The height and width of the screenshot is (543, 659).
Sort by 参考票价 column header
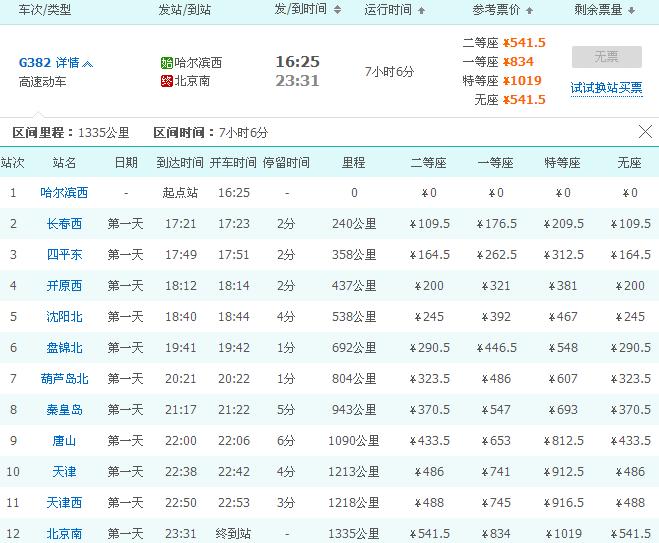[x=503, y=10]
